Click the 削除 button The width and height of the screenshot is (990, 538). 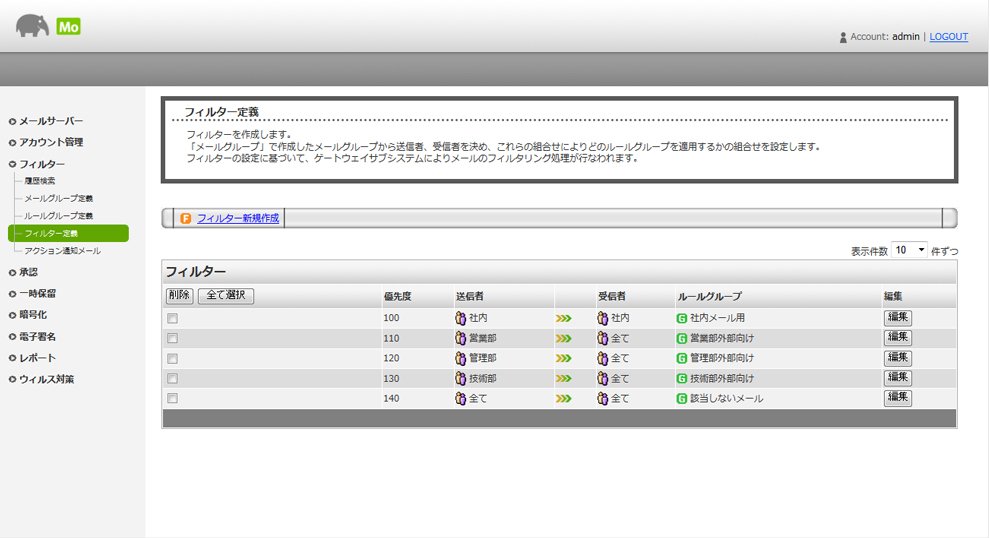(x=180, y=296)
